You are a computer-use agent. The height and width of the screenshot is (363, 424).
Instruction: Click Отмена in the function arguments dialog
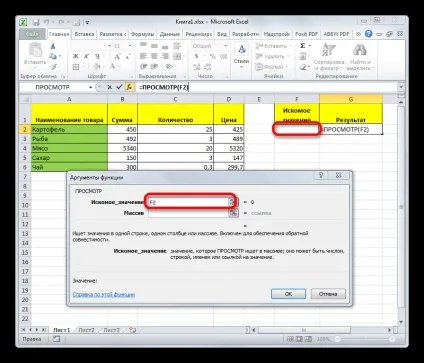328,294
